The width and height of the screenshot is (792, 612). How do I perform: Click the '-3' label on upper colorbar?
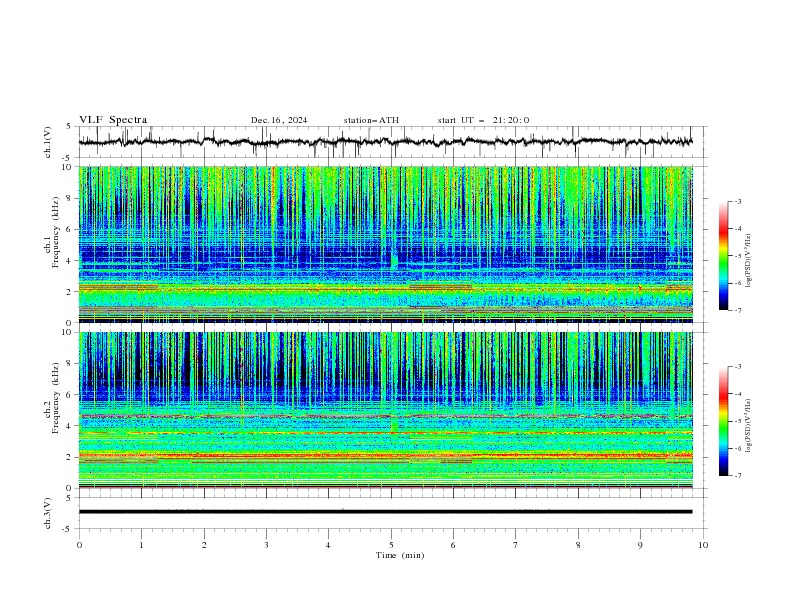[x=738, y=201]
